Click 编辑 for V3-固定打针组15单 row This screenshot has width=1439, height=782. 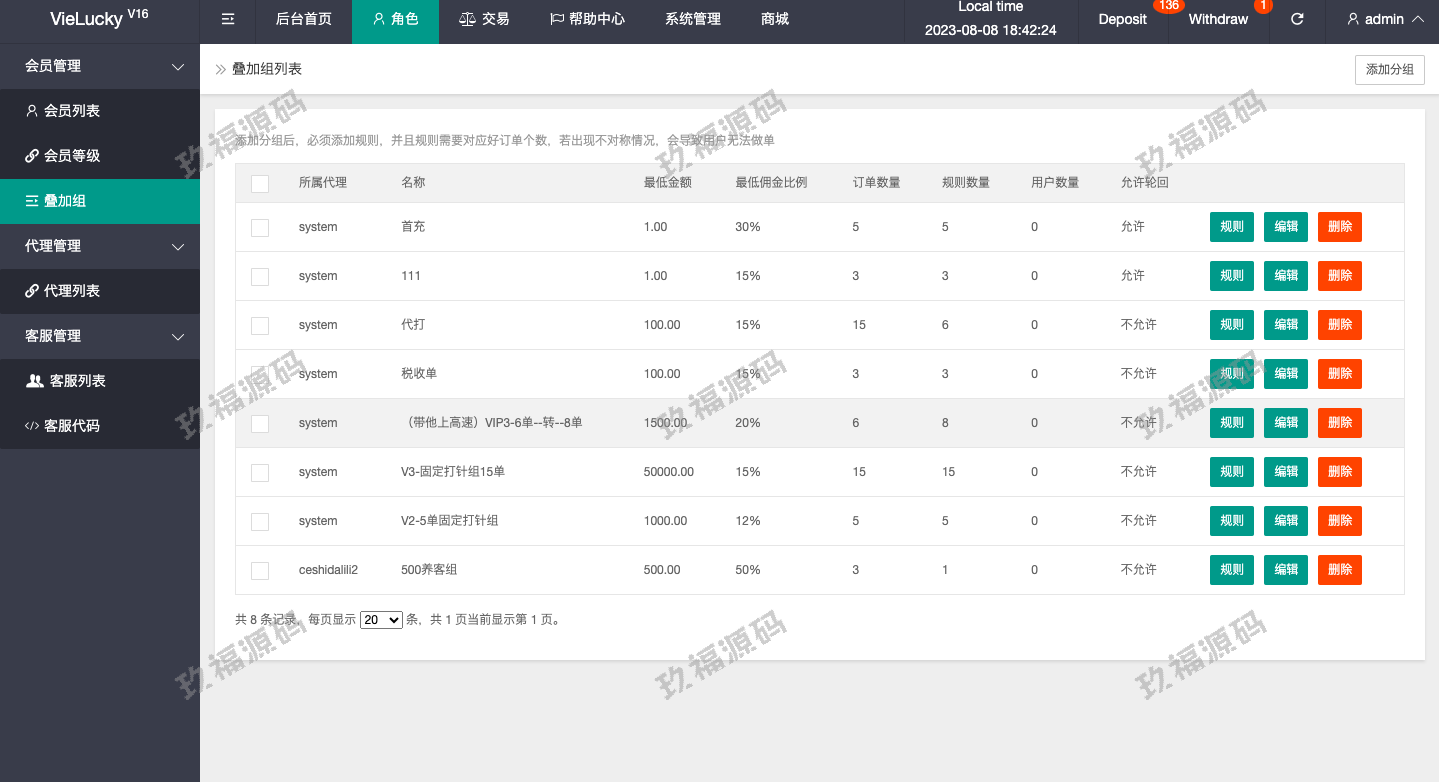(1285, 472)
